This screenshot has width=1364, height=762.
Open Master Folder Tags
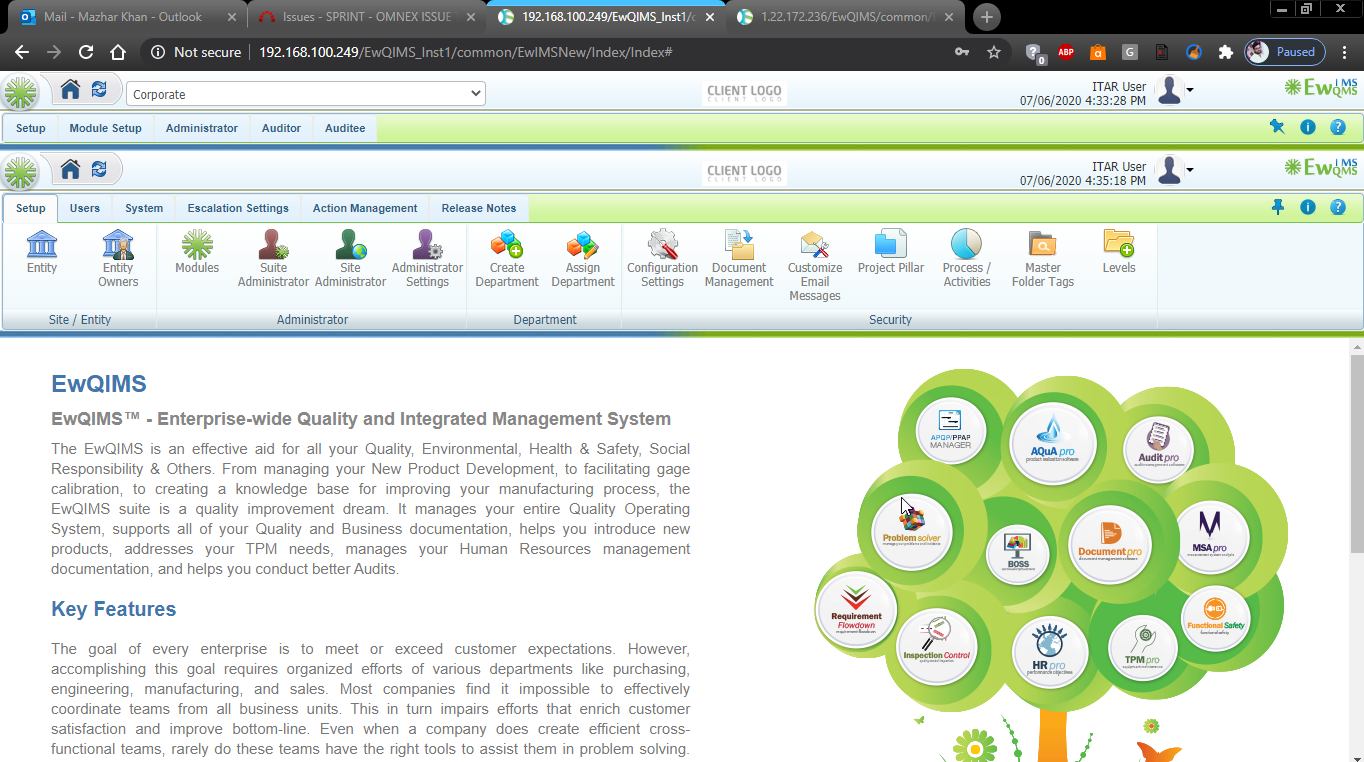[1043, 259]
